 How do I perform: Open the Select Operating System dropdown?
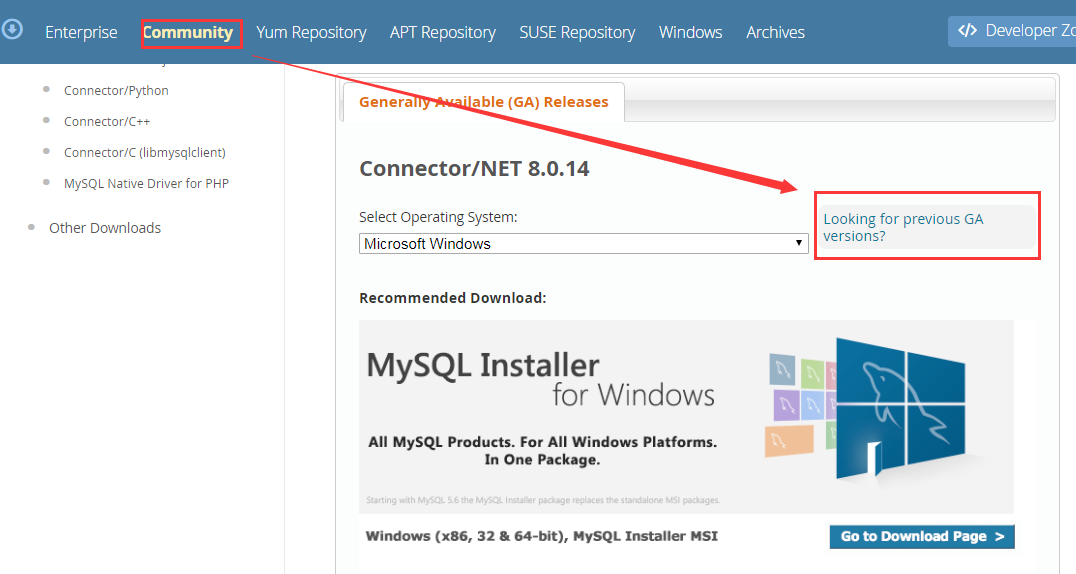(583, 244)
